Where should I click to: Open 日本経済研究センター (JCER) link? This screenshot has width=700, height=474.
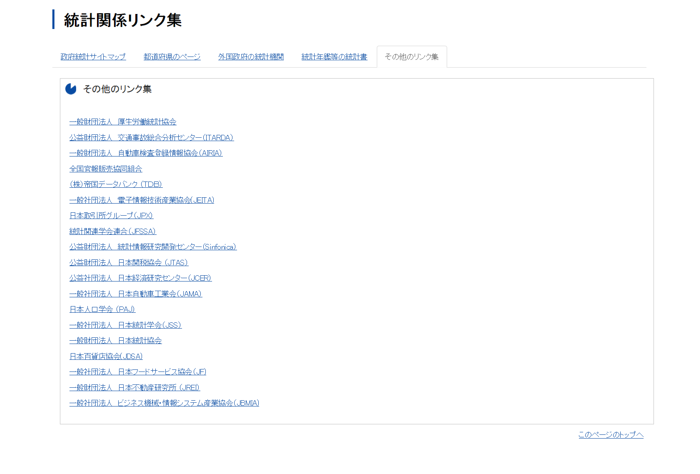pyautogui.click(x=140, y=278)
